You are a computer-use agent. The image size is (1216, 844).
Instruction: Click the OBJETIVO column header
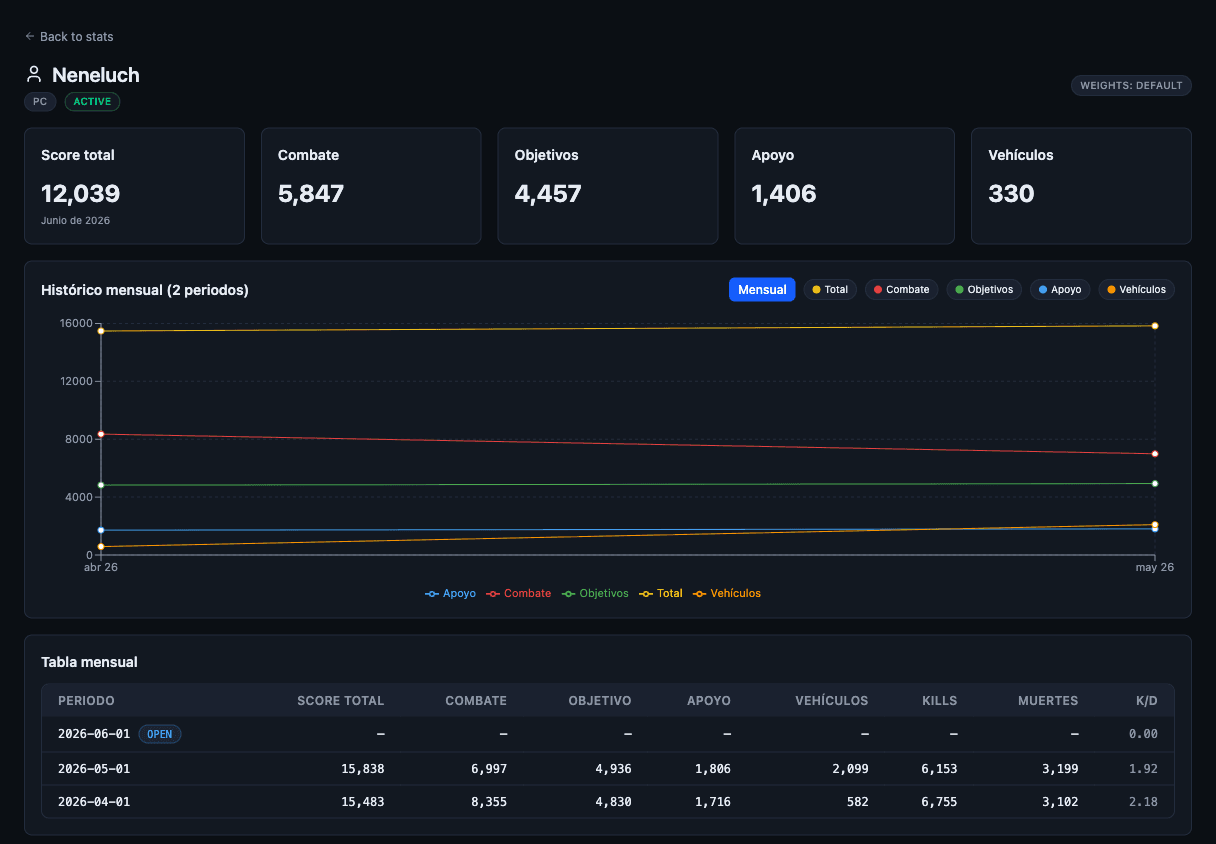[x=600, y=701]
